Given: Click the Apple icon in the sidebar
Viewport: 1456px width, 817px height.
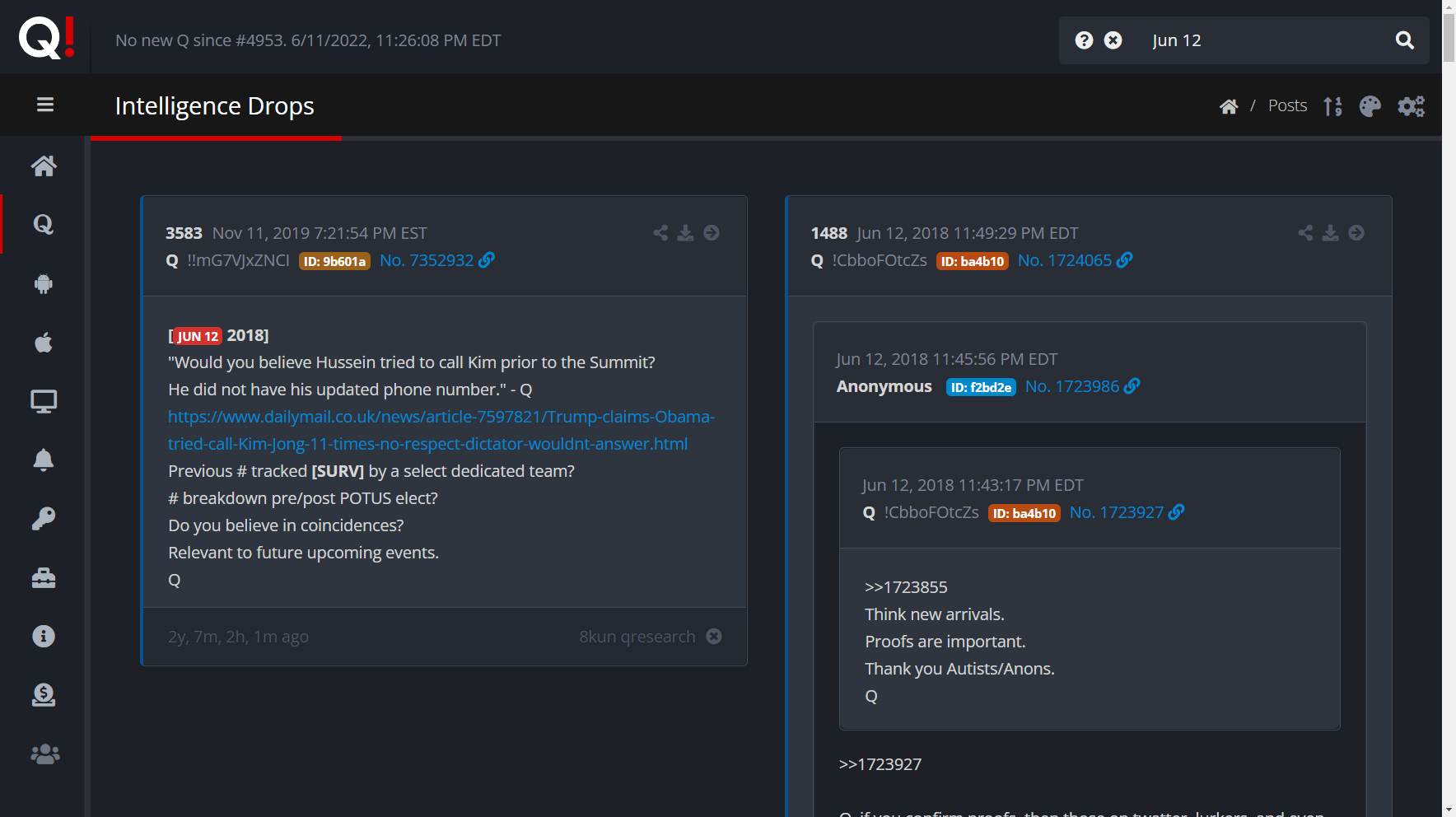Looking at the screenshot, I should click(x=44, y=343).
